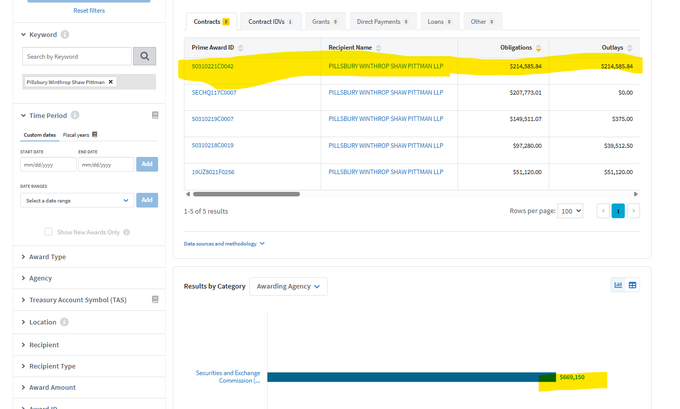Screen dimensions: 680x409
Task: Remove the Pillsbury Winthrop Shaw Pittman keyword chip
Action: coord(111,82)
